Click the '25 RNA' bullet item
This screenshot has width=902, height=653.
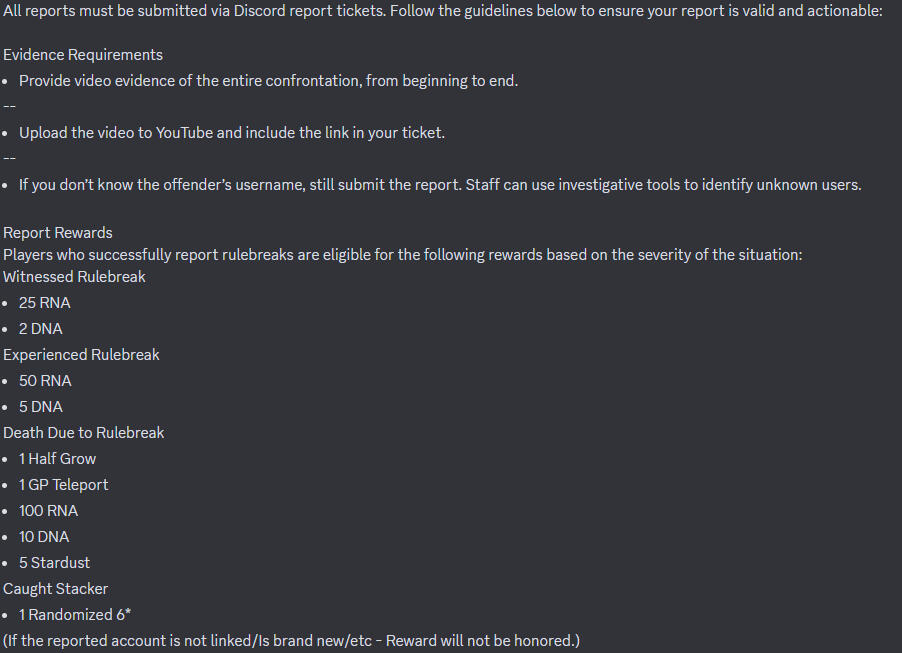click(44, 303)
